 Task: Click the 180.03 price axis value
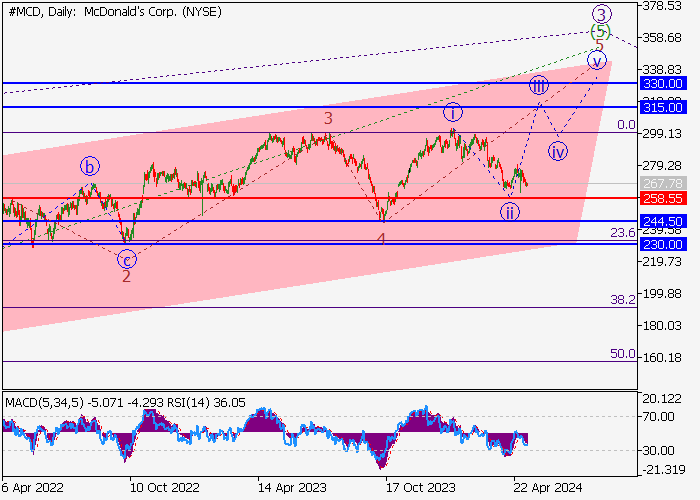coord(662,326)
